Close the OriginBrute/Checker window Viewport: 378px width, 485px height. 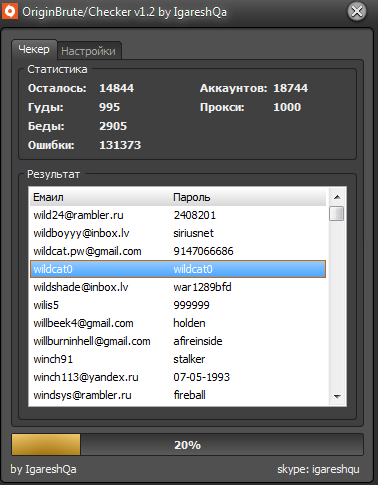point(357,12)
